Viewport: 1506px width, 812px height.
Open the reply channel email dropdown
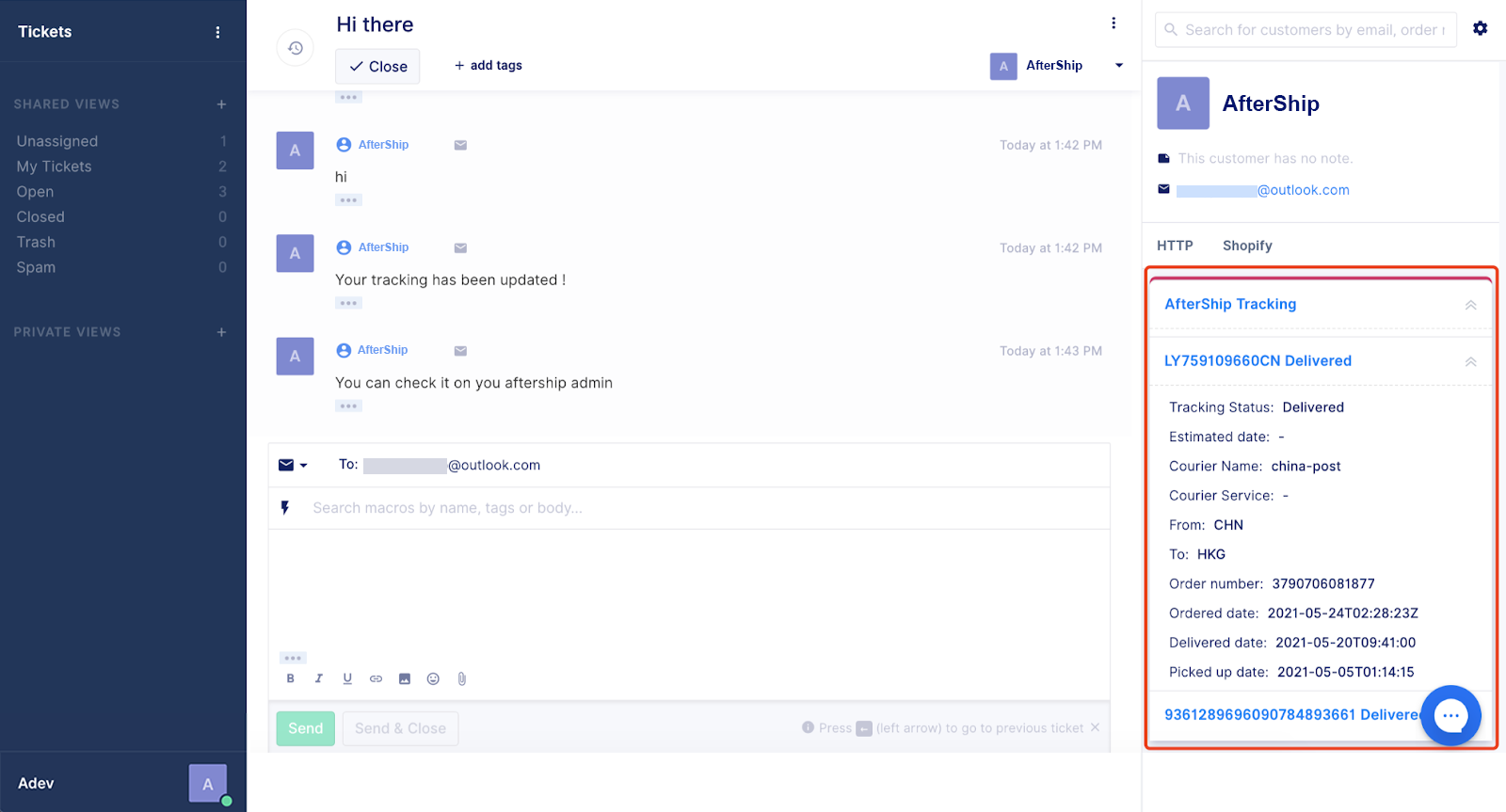[293, 465]
